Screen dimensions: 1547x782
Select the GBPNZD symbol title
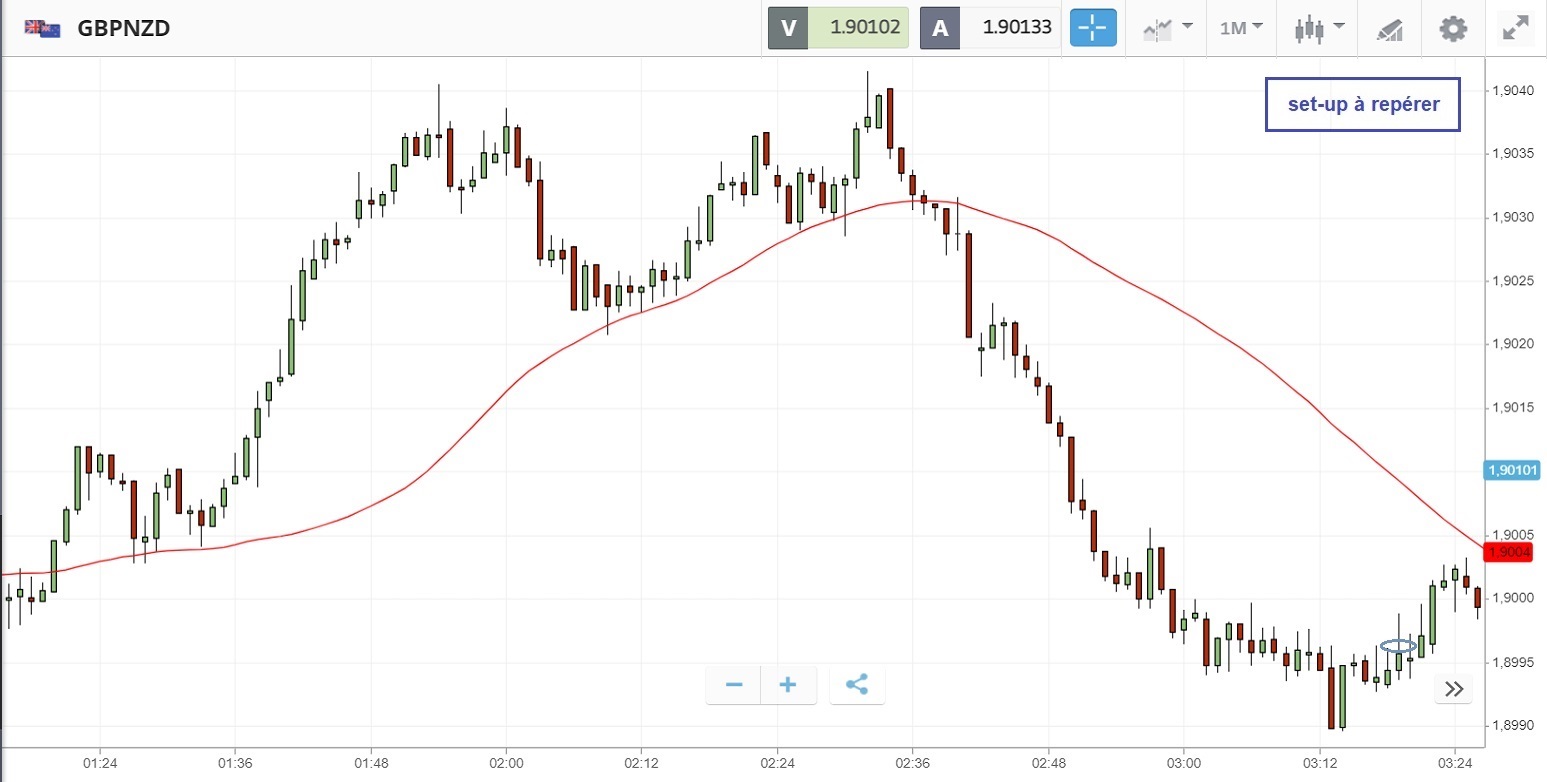(124, 28)
